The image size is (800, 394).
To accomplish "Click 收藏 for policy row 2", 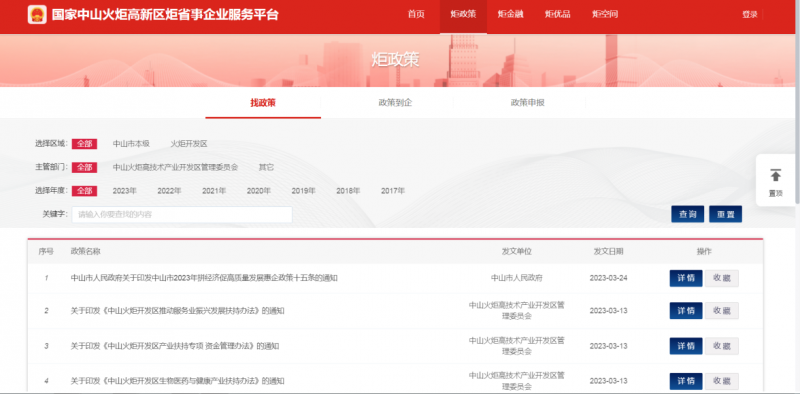I will 721,310.
